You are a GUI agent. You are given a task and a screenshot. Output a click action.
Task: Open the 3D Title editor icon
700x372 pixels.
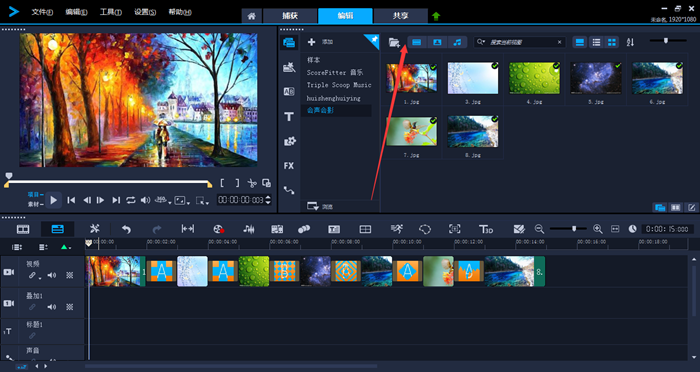point(486,229)
